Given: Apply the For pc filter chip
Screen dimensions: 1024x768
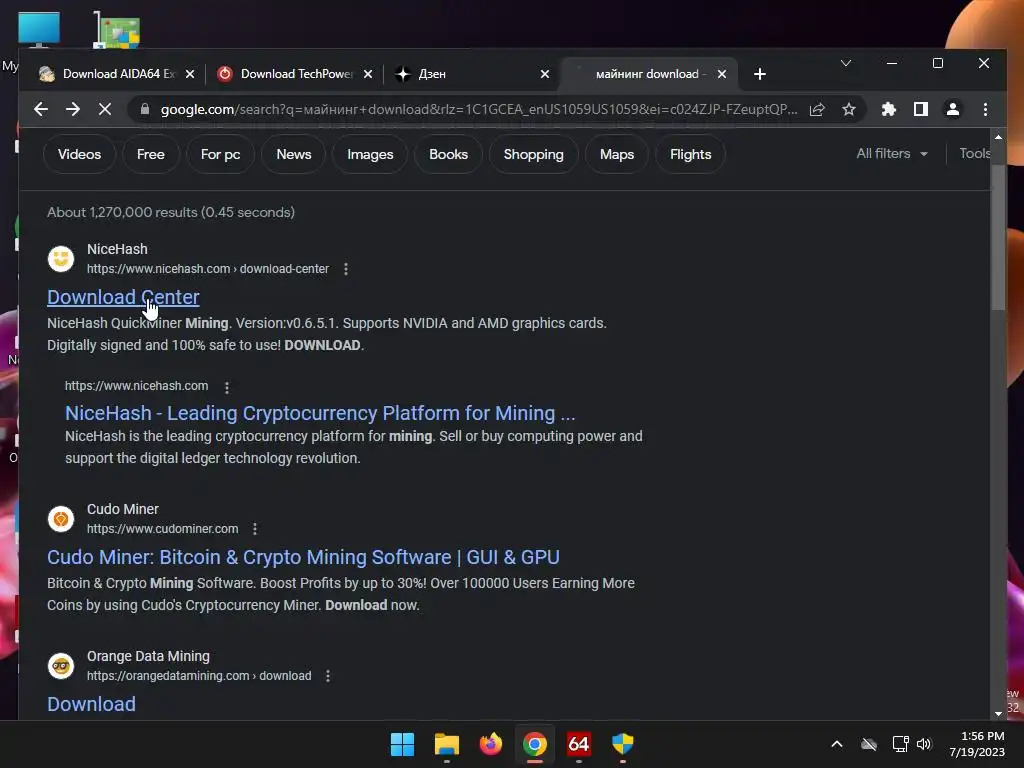Looking at the screenshot, I should coord(220,154).
